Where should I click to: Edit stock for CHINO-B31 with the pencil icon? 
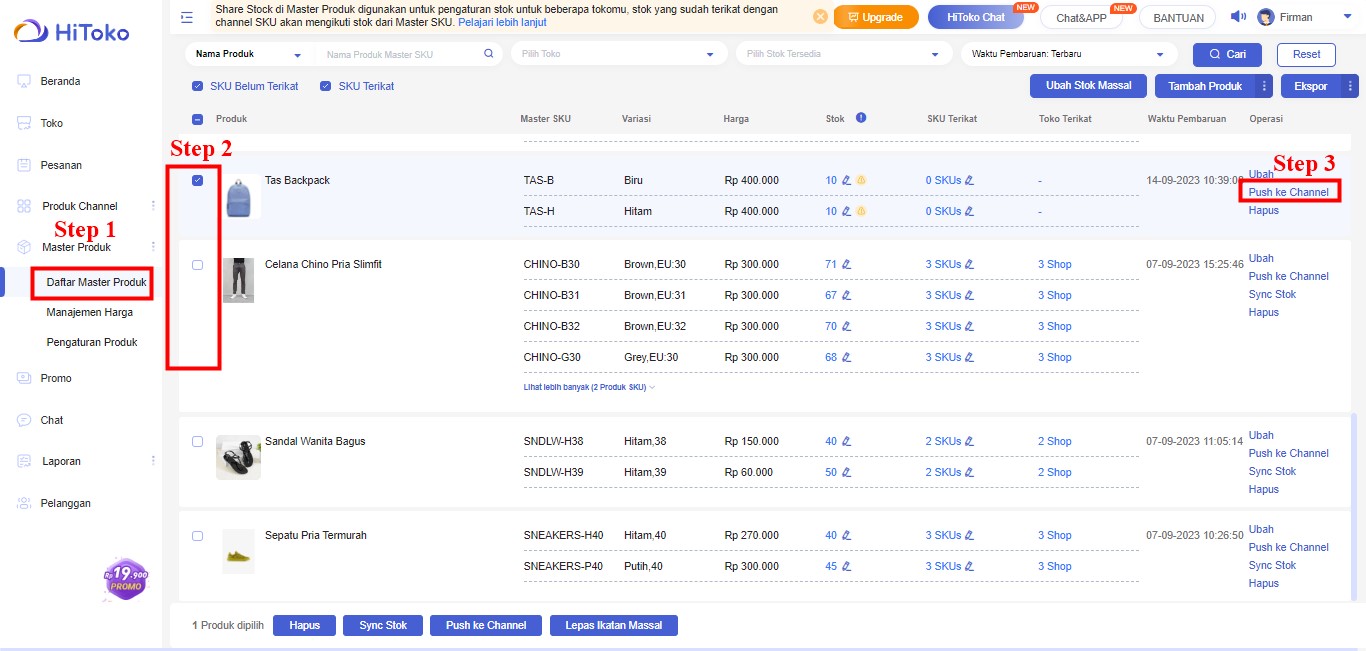pyautogui.click(x=846, y=296)
